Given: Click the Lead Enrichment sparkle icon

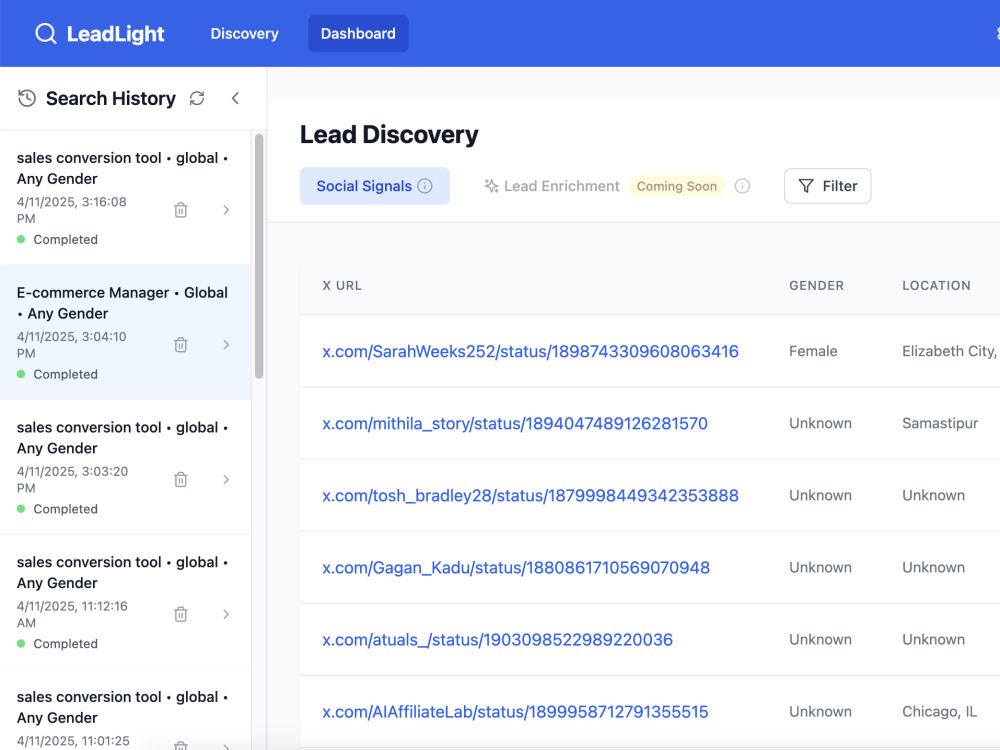Looking at the screenshot, I should pos(491,186).
